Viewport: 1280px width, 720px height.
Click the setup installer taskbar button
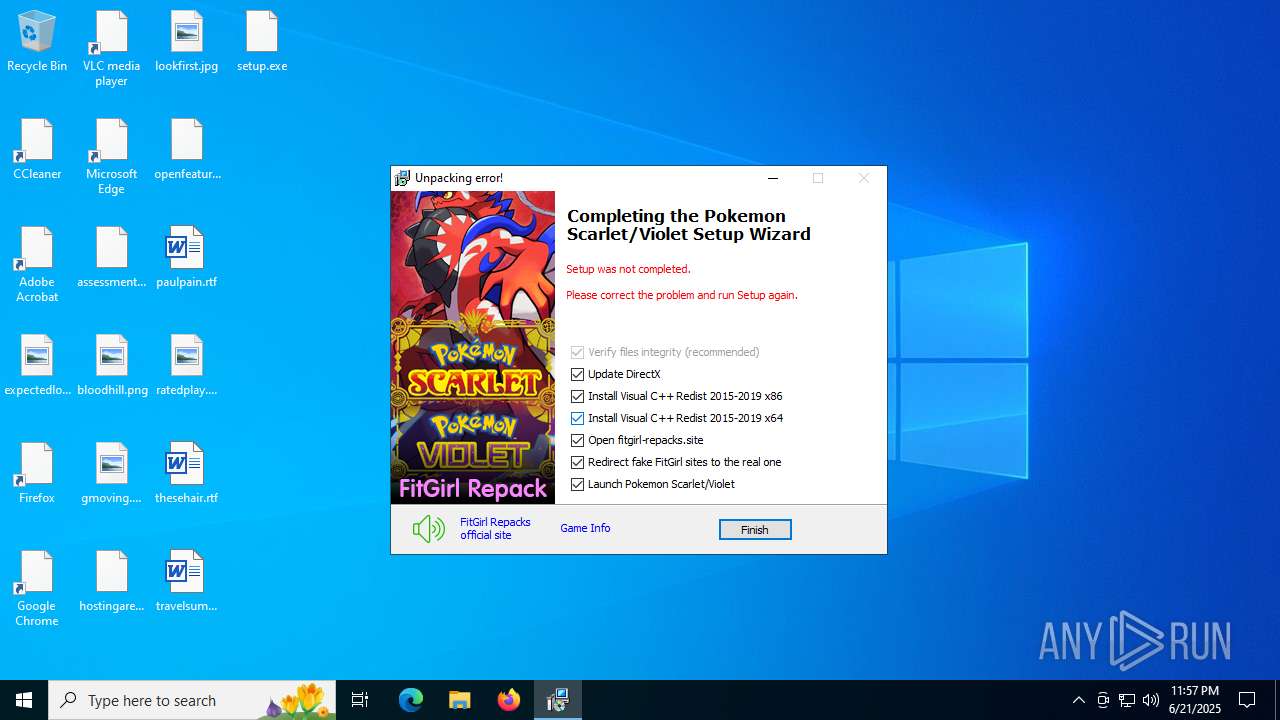pyautogui.click(x=558, y=700)
